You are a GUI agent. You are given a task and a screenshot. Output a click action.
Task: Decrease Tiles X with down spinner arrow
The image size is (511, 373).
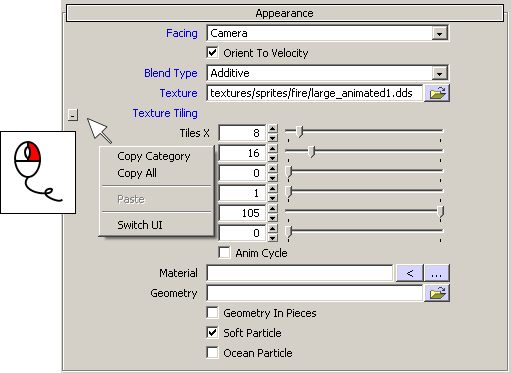[x=273, y=137]
